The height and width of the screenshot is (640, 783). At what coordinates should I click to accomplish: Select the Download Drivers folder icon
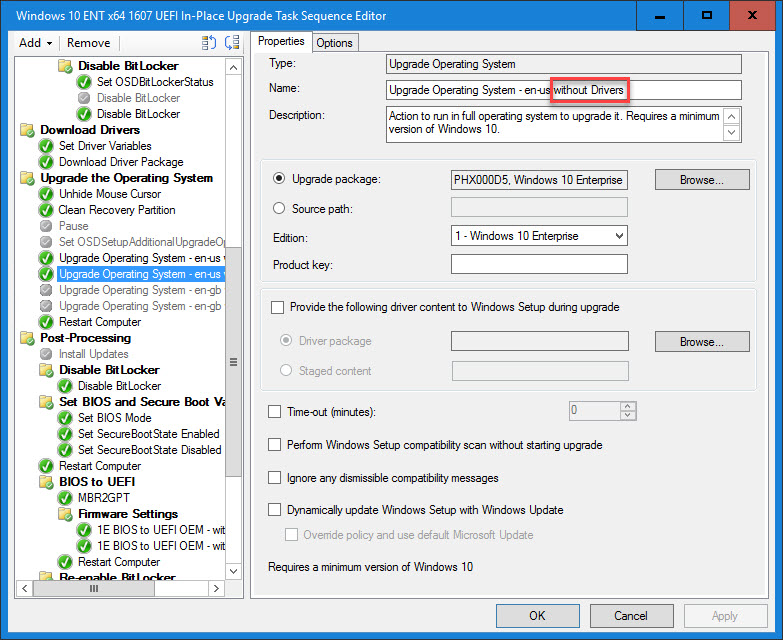pyautogui.click(x=27, y=130)
